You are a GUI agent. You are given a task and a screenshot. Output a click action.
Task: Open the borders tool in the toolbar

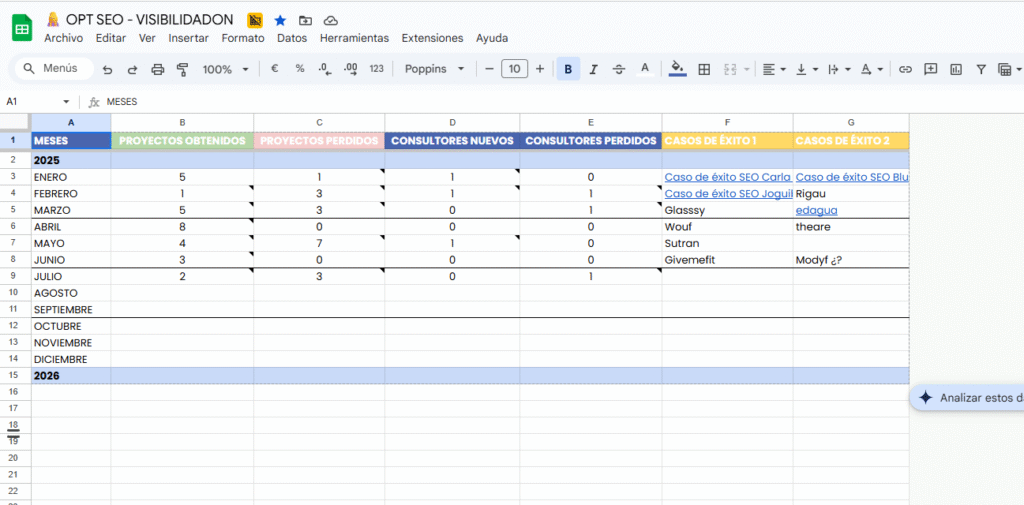pos(704,69)
